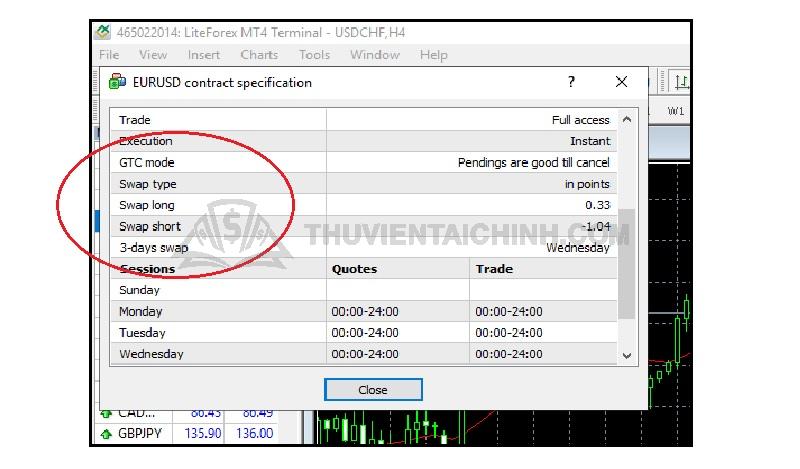This screenshot has width=800, height=469.
Task: Select the GTC mode row
Action: click(x=364, y=162)
